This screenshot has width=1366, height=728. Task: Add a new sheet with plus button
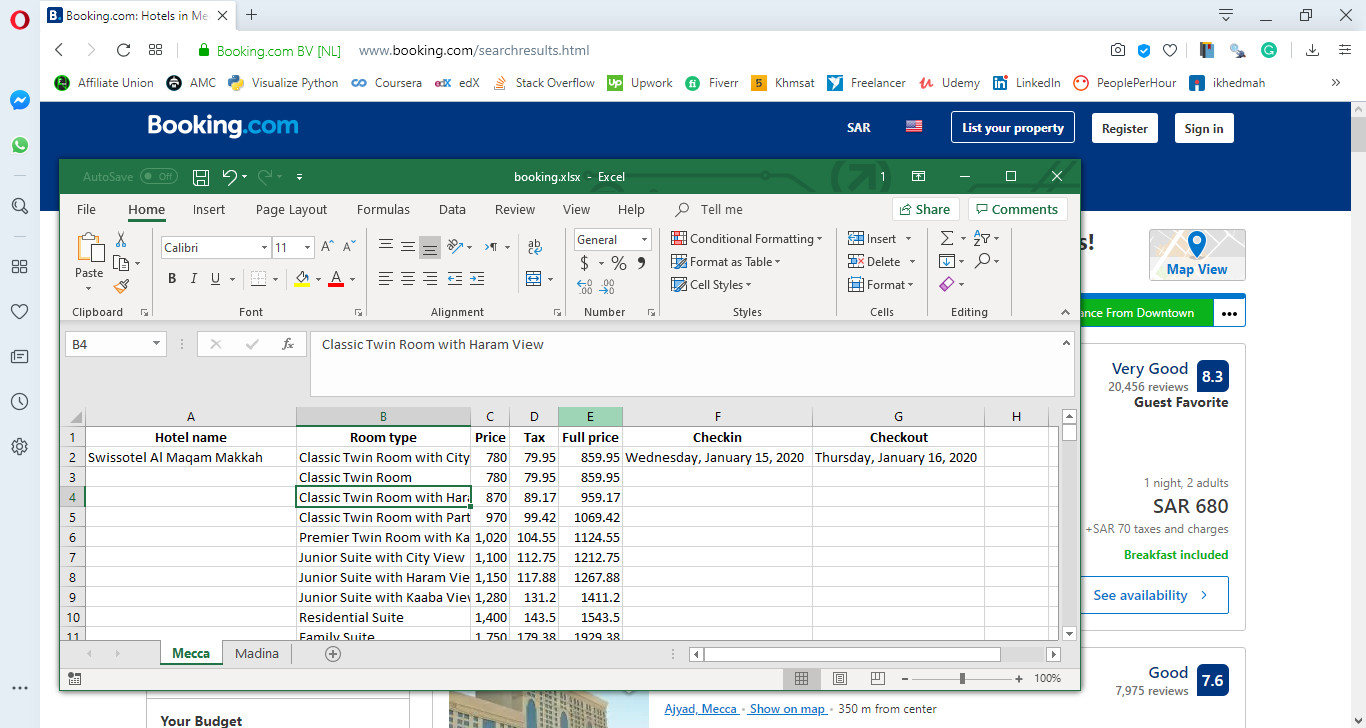click(x=333, y=653)
